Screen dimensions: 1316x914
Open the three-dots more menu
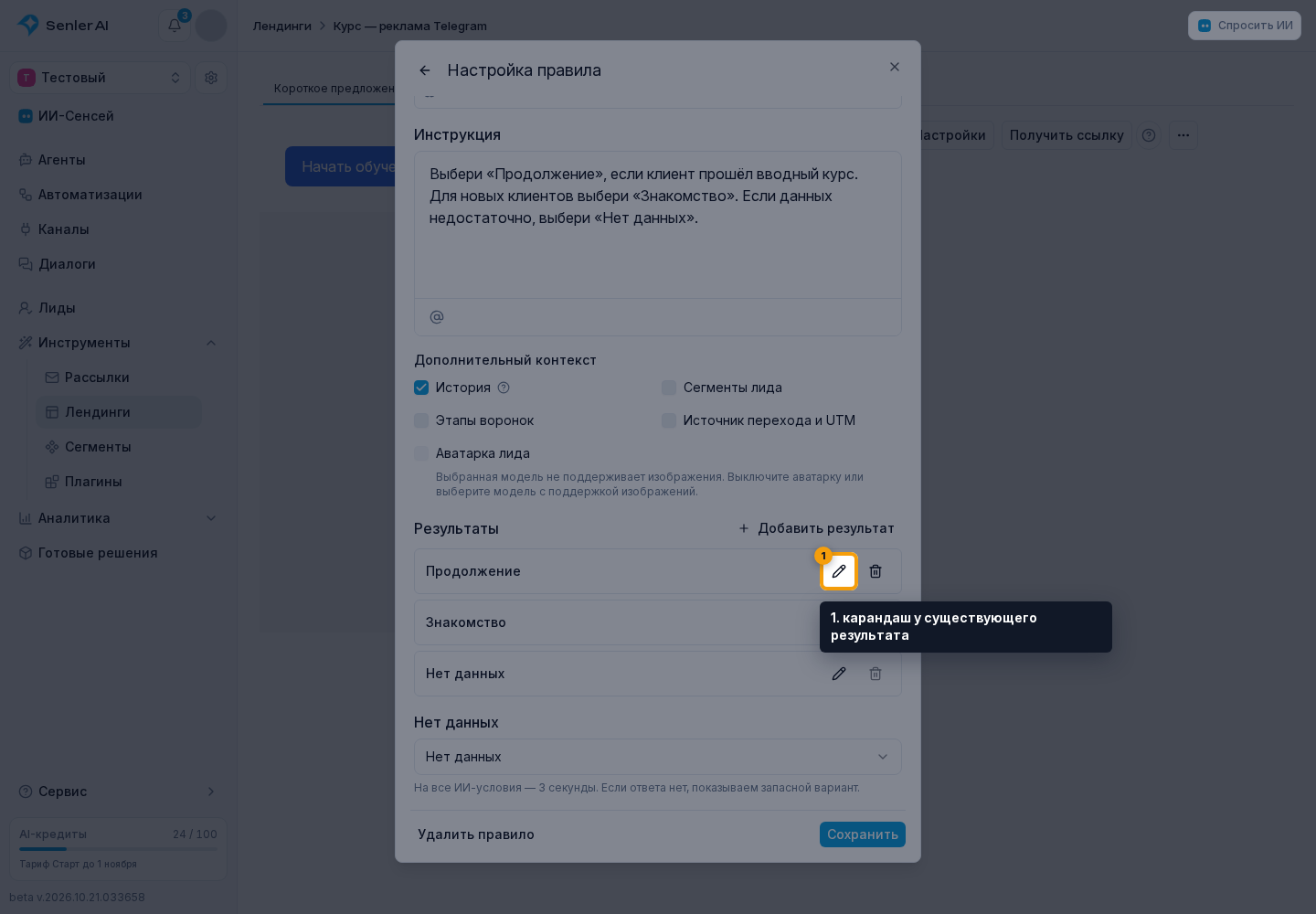(x=1183, y=135)
